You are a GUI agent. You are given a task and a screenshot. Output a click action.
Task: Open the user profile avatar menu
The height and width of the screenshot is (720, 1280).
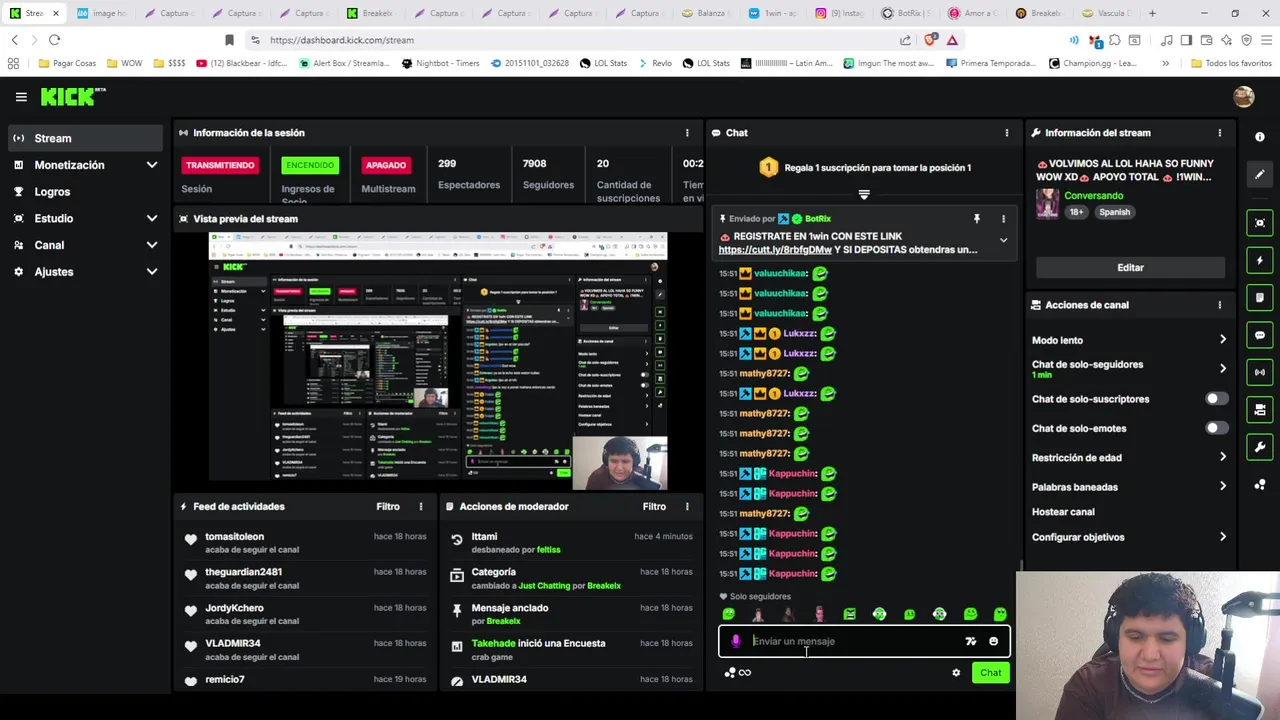click(1244, 97)
